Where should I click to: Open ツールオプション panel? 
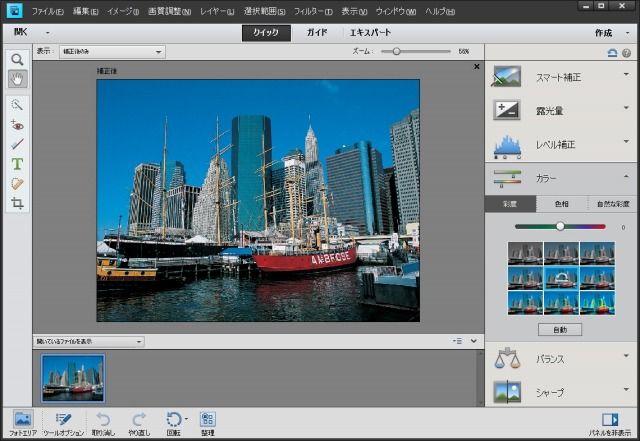tap(63, 423)
